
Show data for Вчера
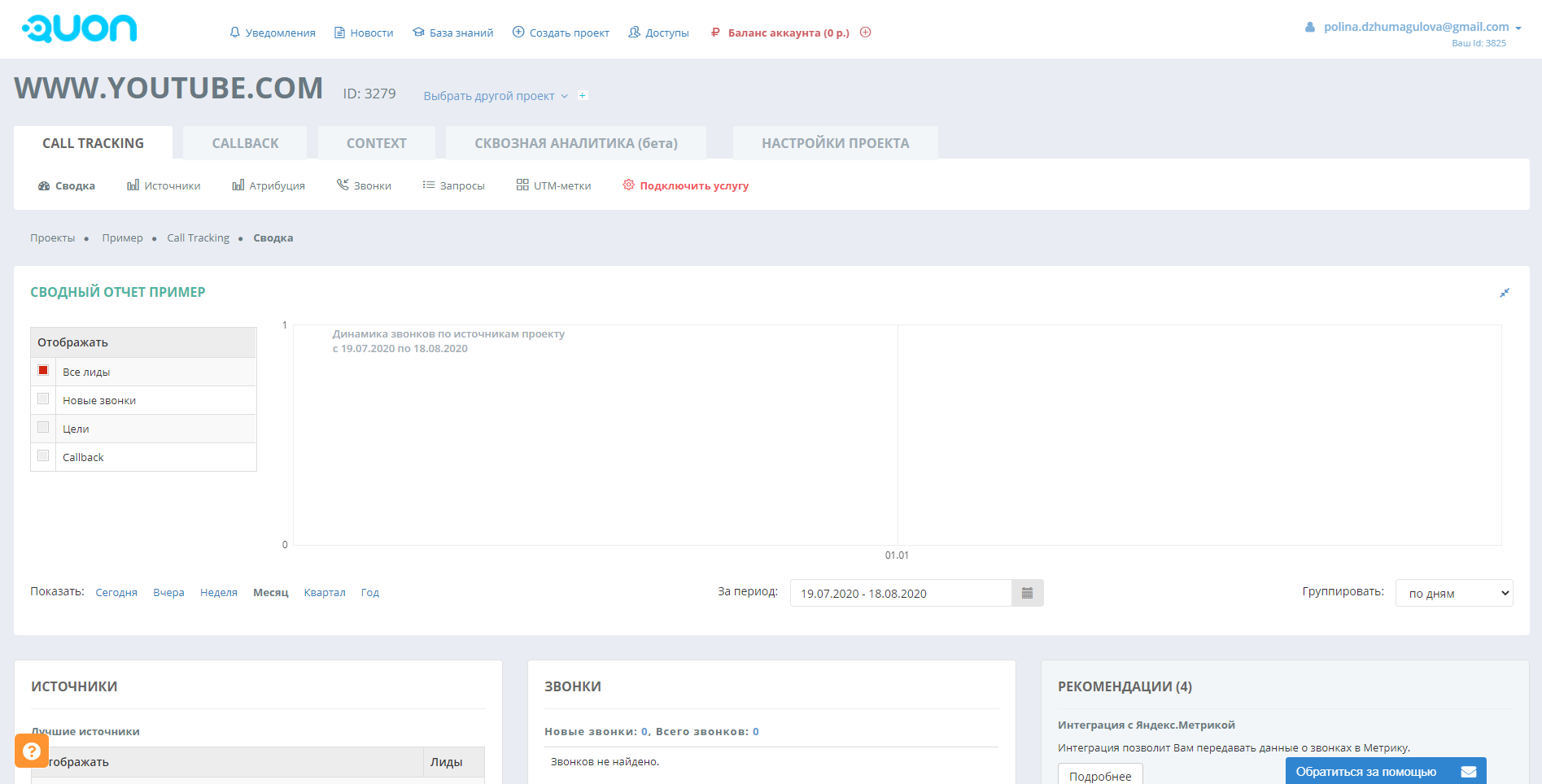[x=168, y=593]
